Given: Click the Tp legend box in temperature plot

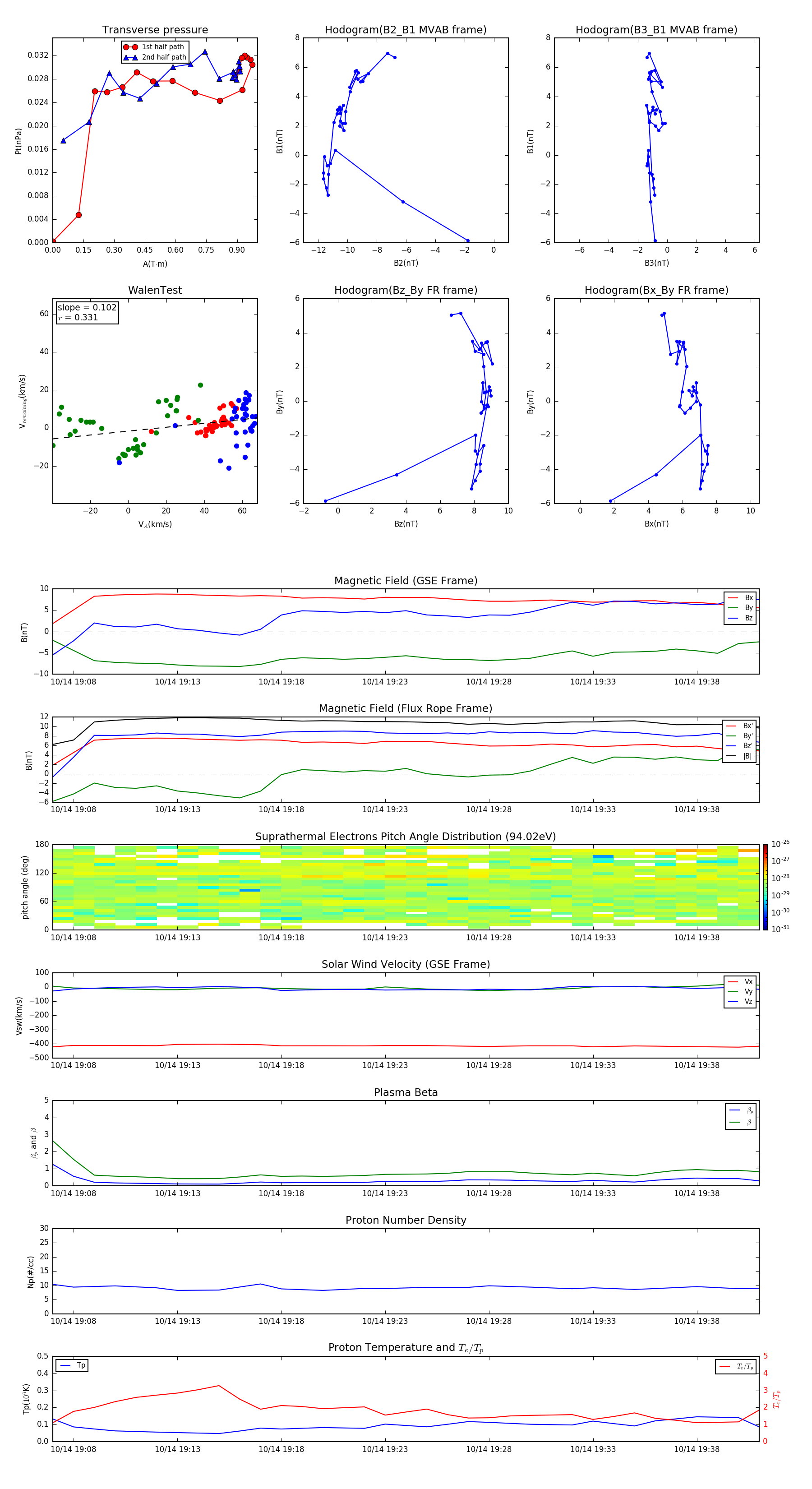Looking at the screenshot, I should (x=72, y=1365).
